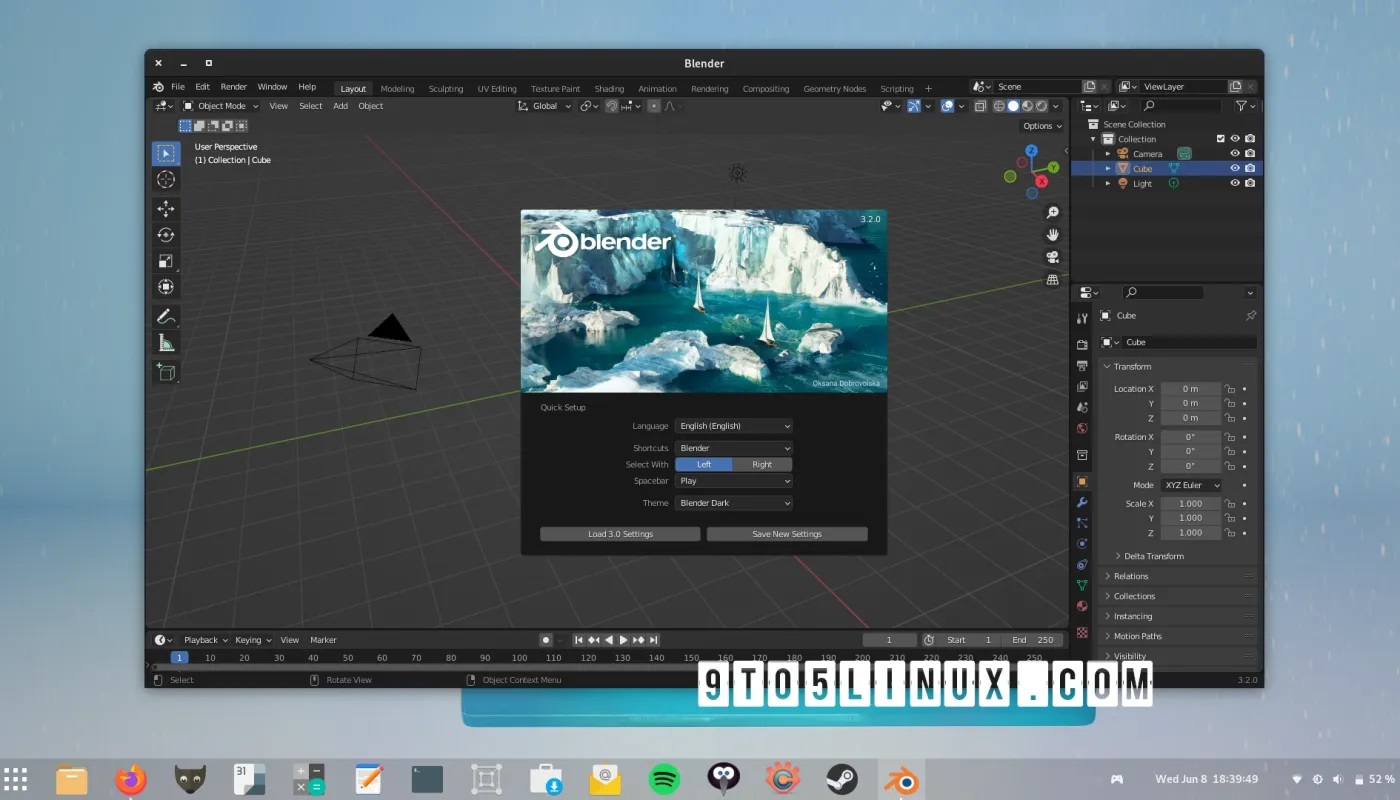
Task: Open the Add menu in viewport header
Action: click(x=340, y=106)
